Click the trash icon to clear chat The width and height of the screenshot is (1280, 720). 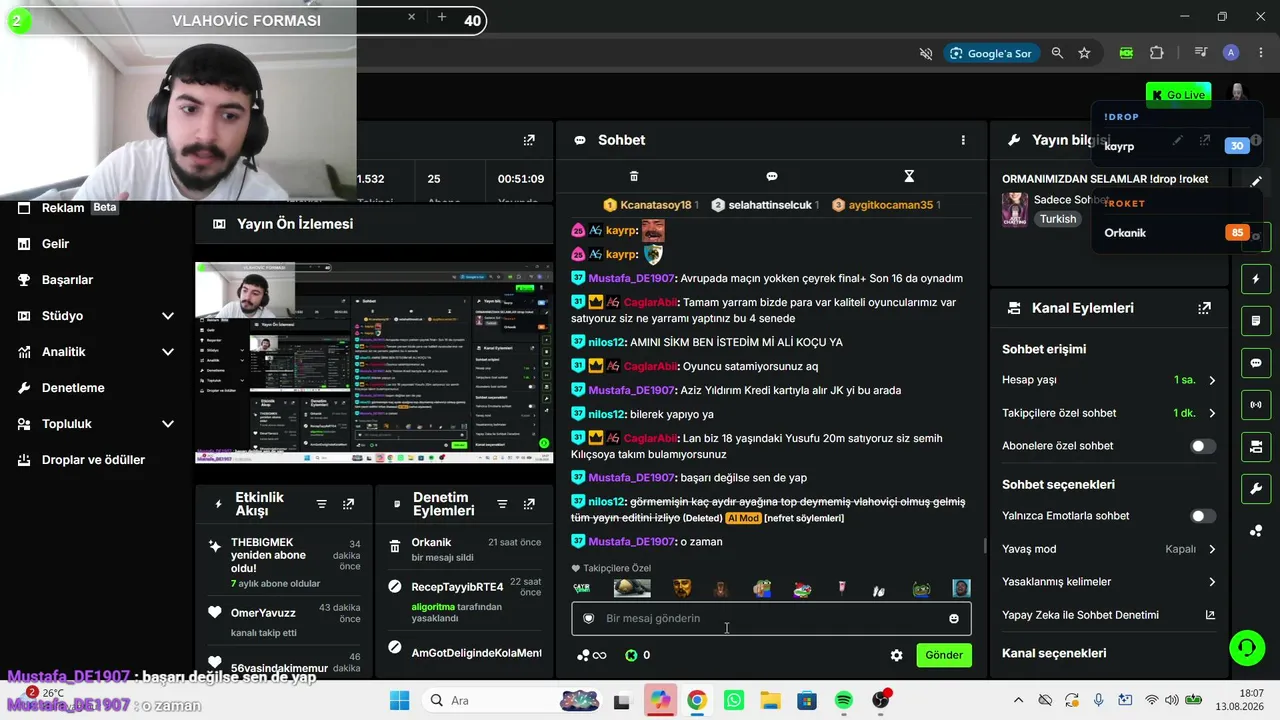tap(634, 176)
